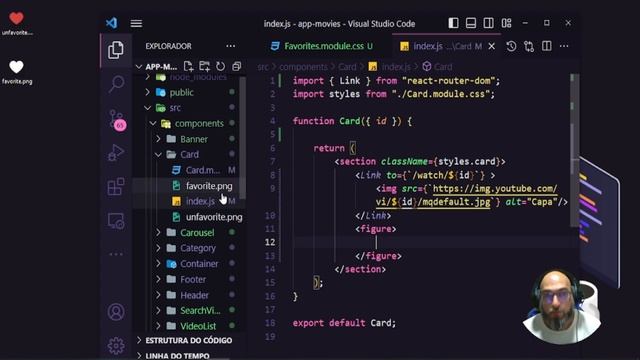This screenshot has height=360, width=640.
Task: Click the Card folder breadcrumb segment
Action: pyautogui.click(x=347, y=67)
